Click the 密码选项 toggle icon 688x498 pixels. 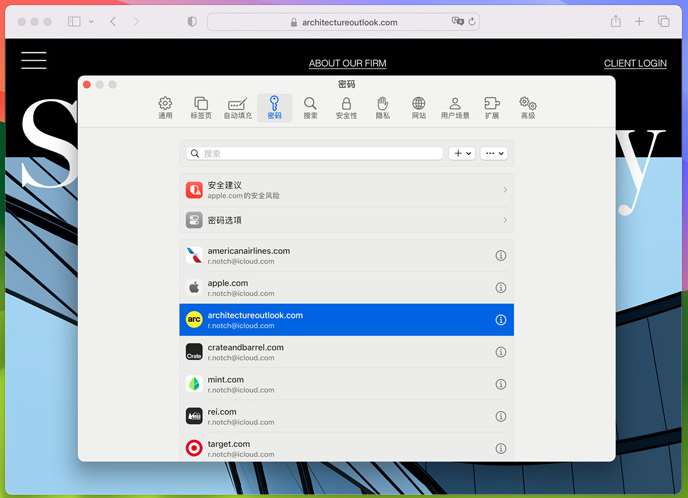pyautogui.click(x=194, y=220)
